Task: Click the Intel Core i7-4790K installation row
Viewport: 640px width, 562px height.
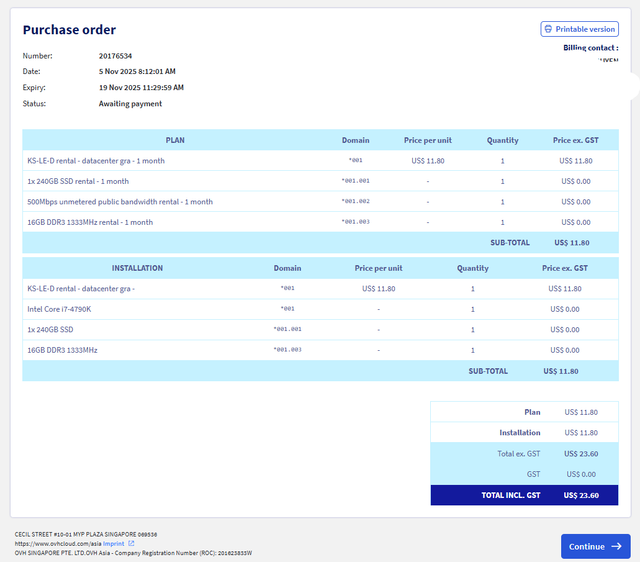Action: point(320,309)
